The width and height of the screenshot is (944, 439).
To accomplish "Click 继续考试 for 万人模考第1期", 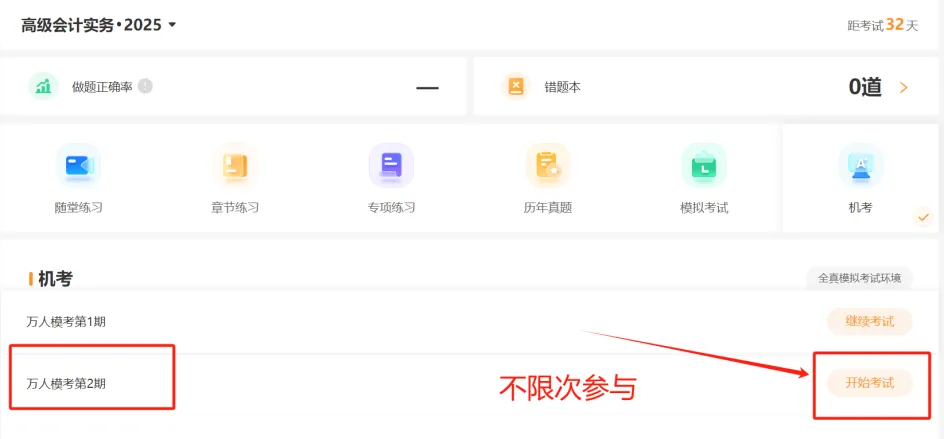I will 870,322.
